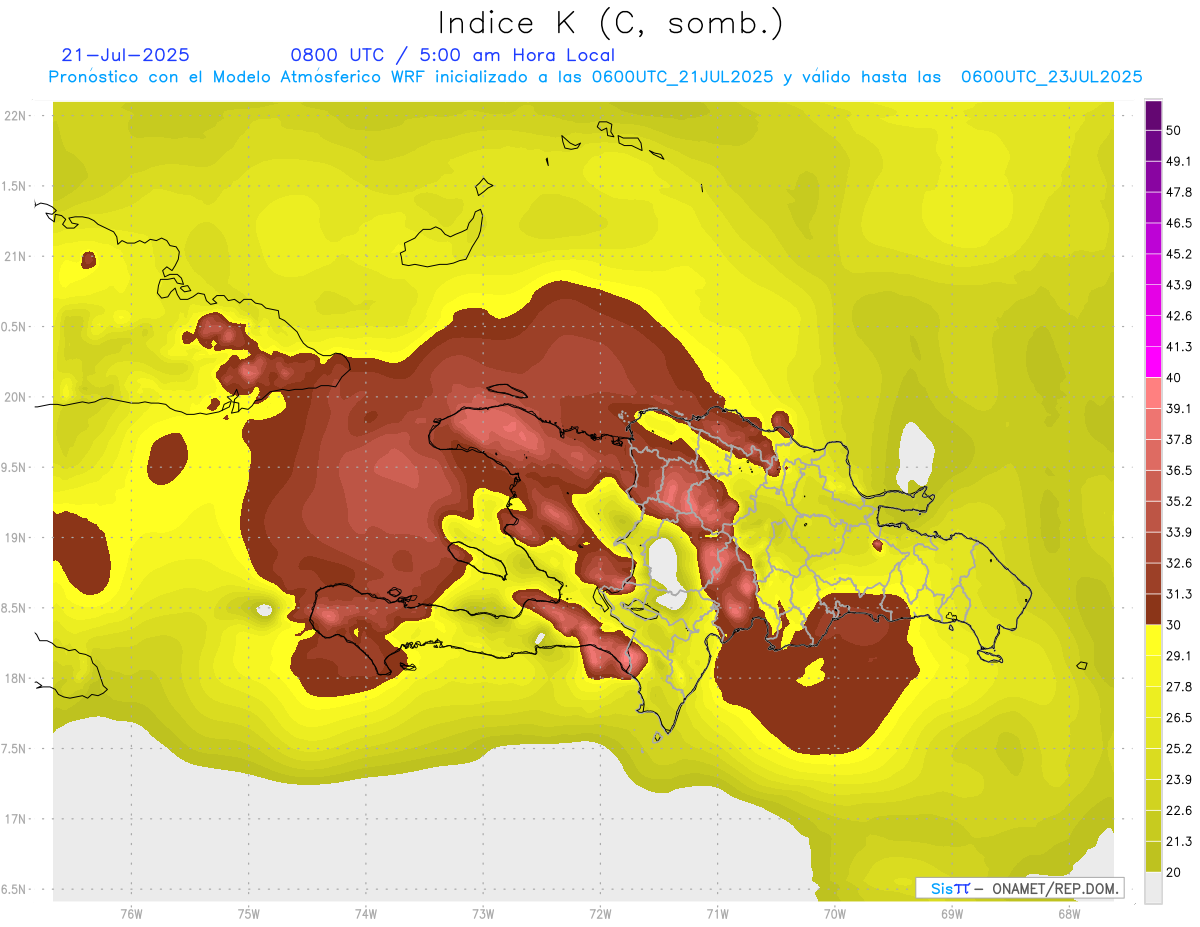1200x927 pixels.
Task: Click the longitude axis label "70W"
Action: coord(834,914)
